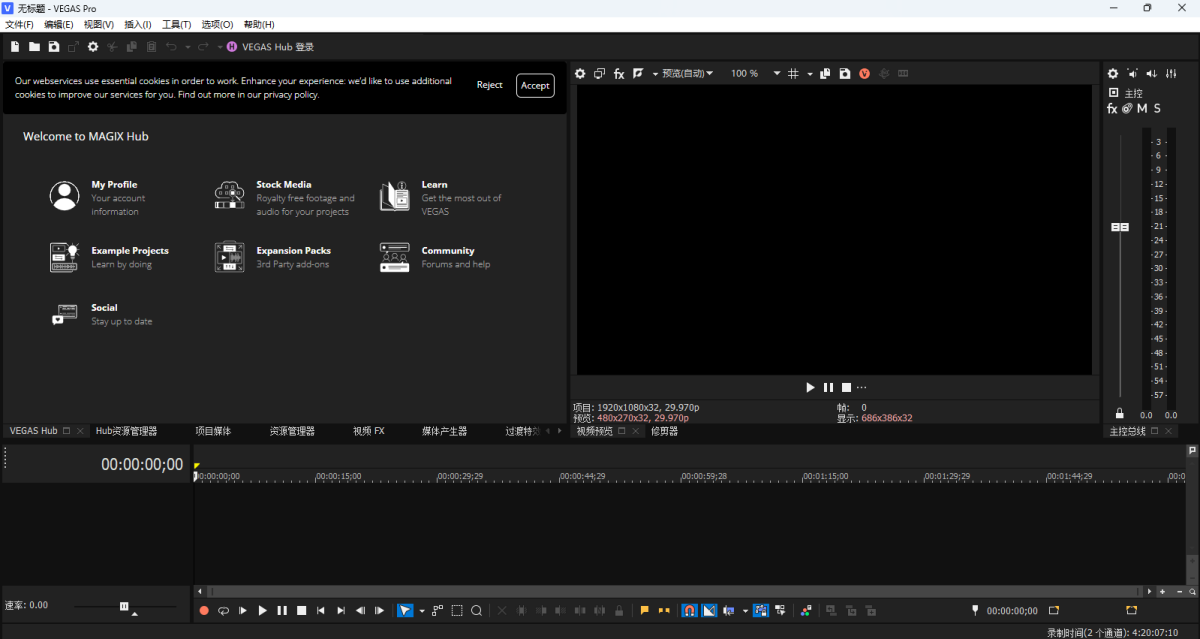1200x639 pixels.
Task: Switch to 视频 FX tab
Action: coord(369,431)
